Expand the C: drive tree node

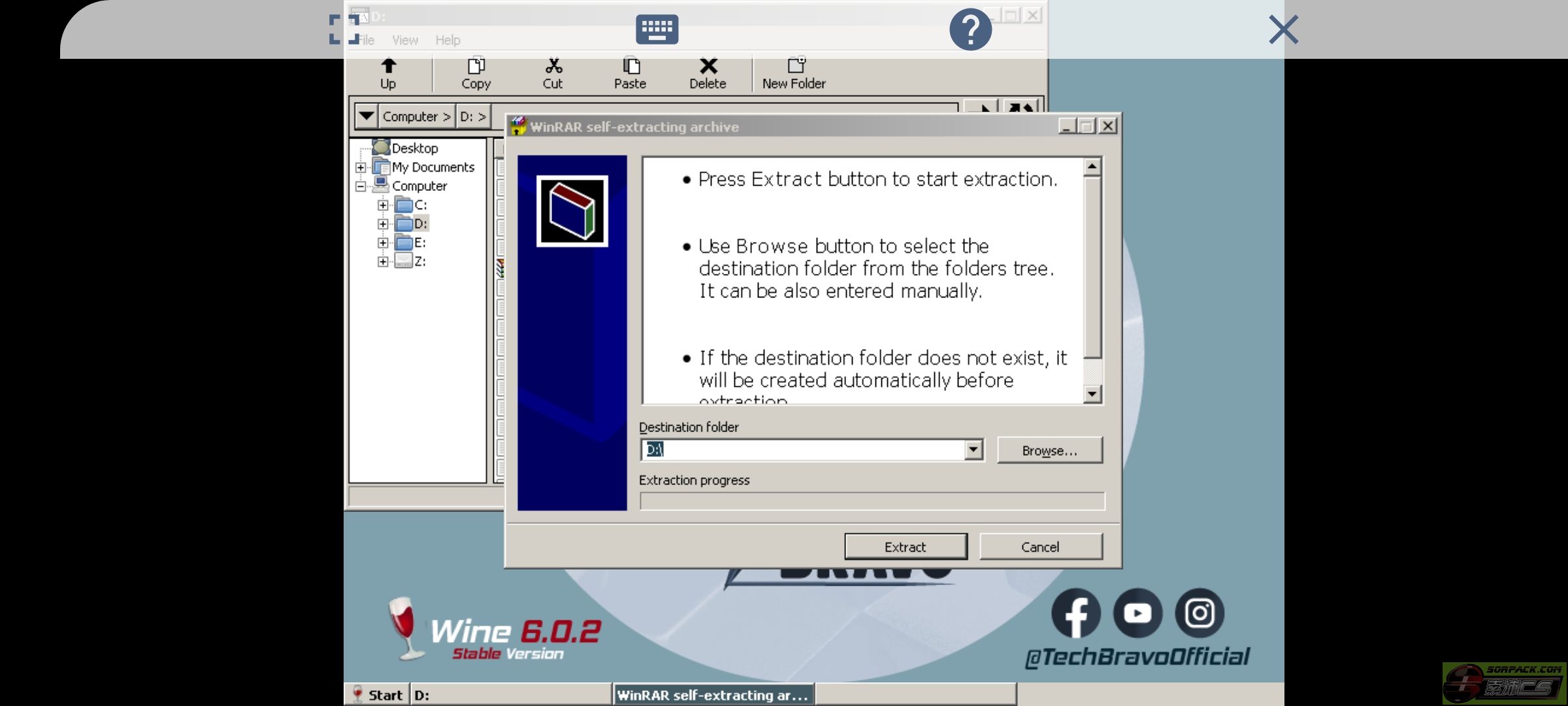[x=383, y=205]
